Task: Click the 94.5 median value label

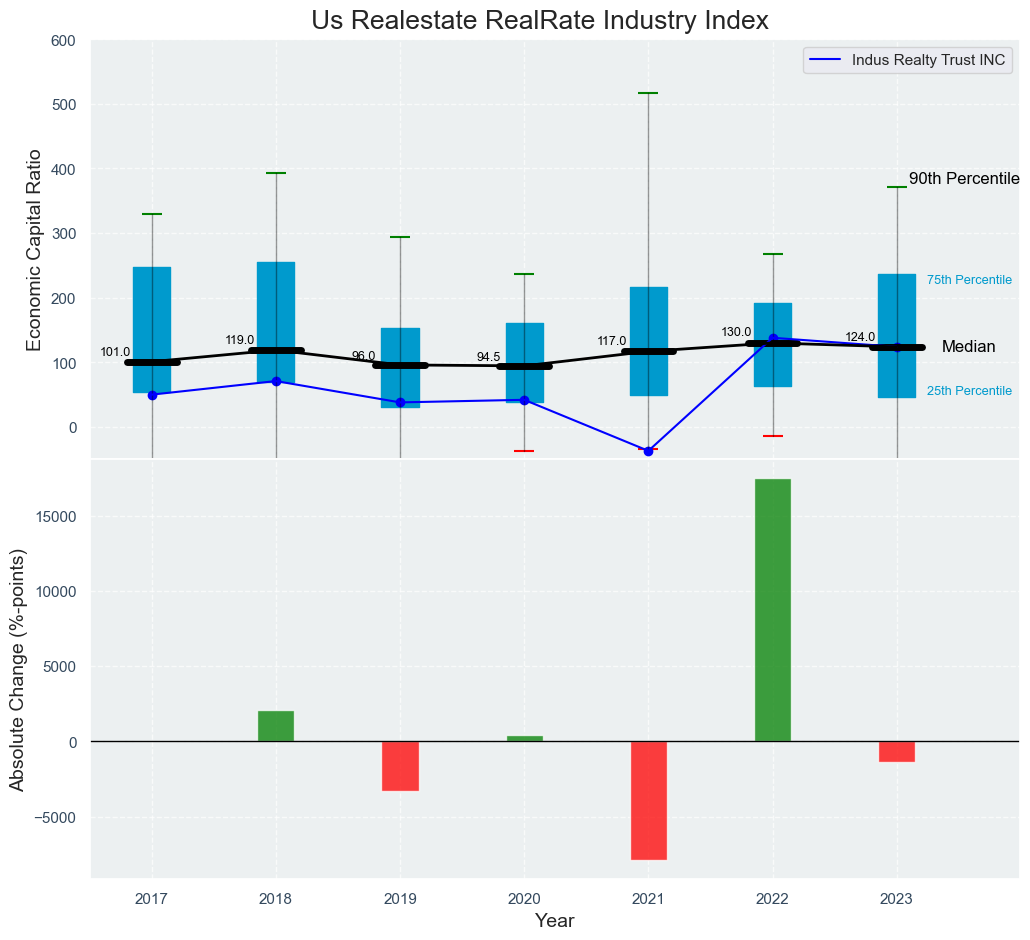Action: [x=488, y=357]
